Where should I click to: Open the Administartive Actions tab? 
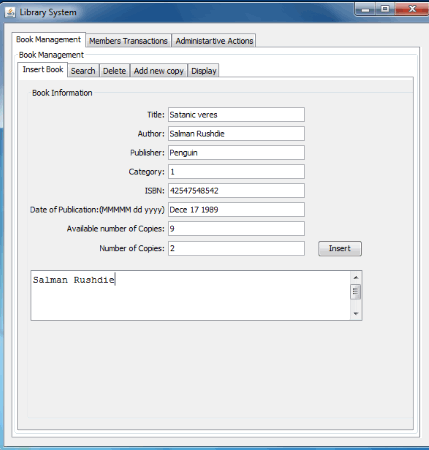pyautogui.click(x=214, y=41)
